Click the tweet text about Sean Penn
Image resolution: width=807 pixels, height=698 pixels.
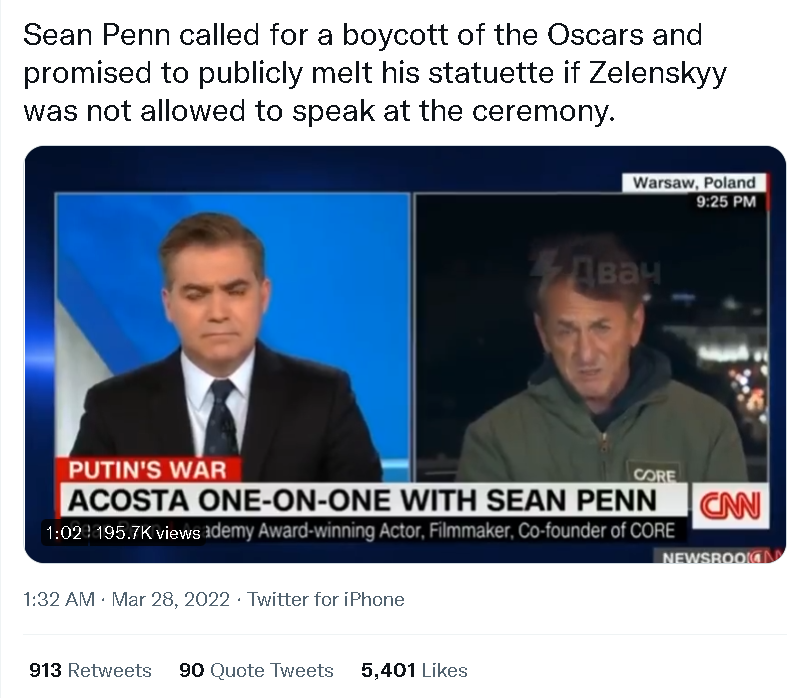pos(361,74)
